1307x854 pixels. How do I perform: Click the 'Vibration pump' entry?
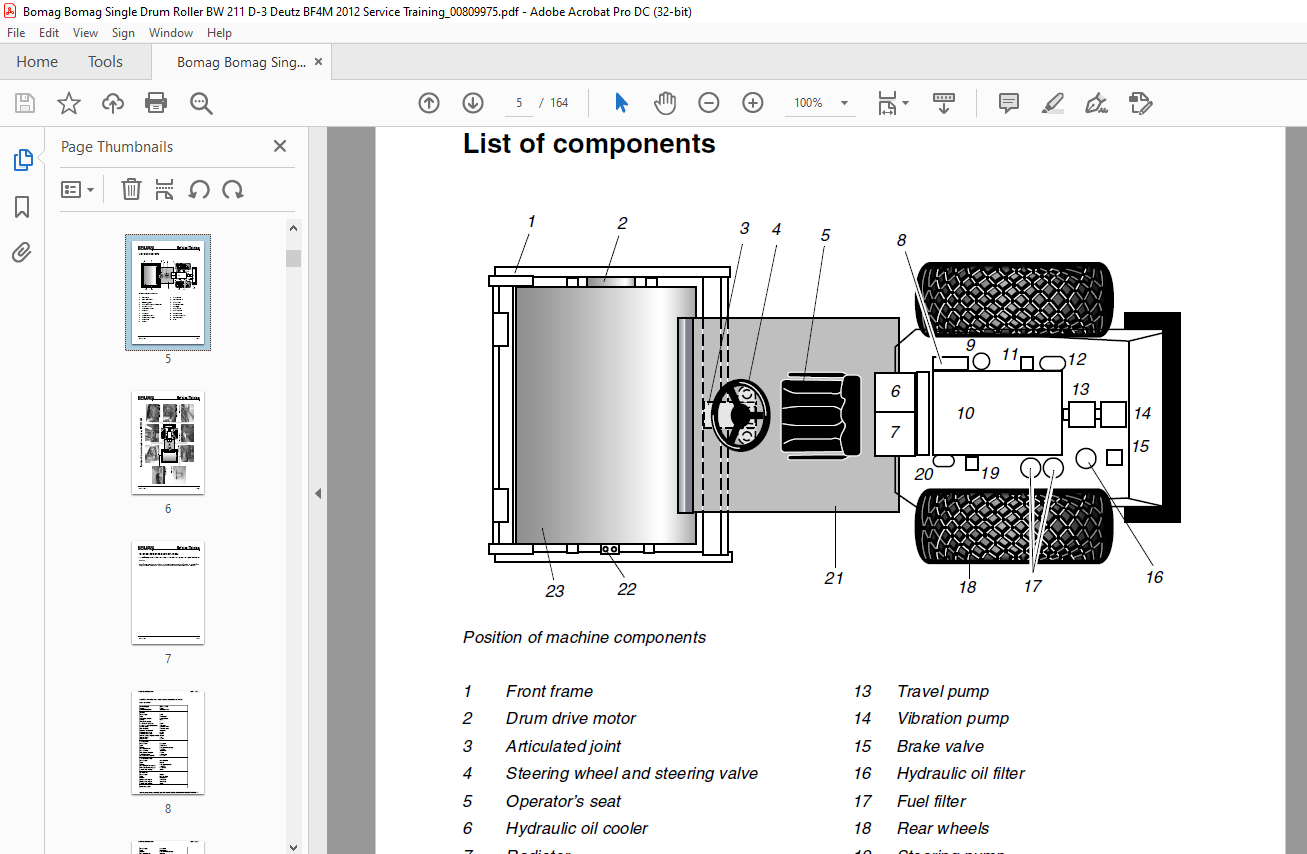click(x=953, y=719)
